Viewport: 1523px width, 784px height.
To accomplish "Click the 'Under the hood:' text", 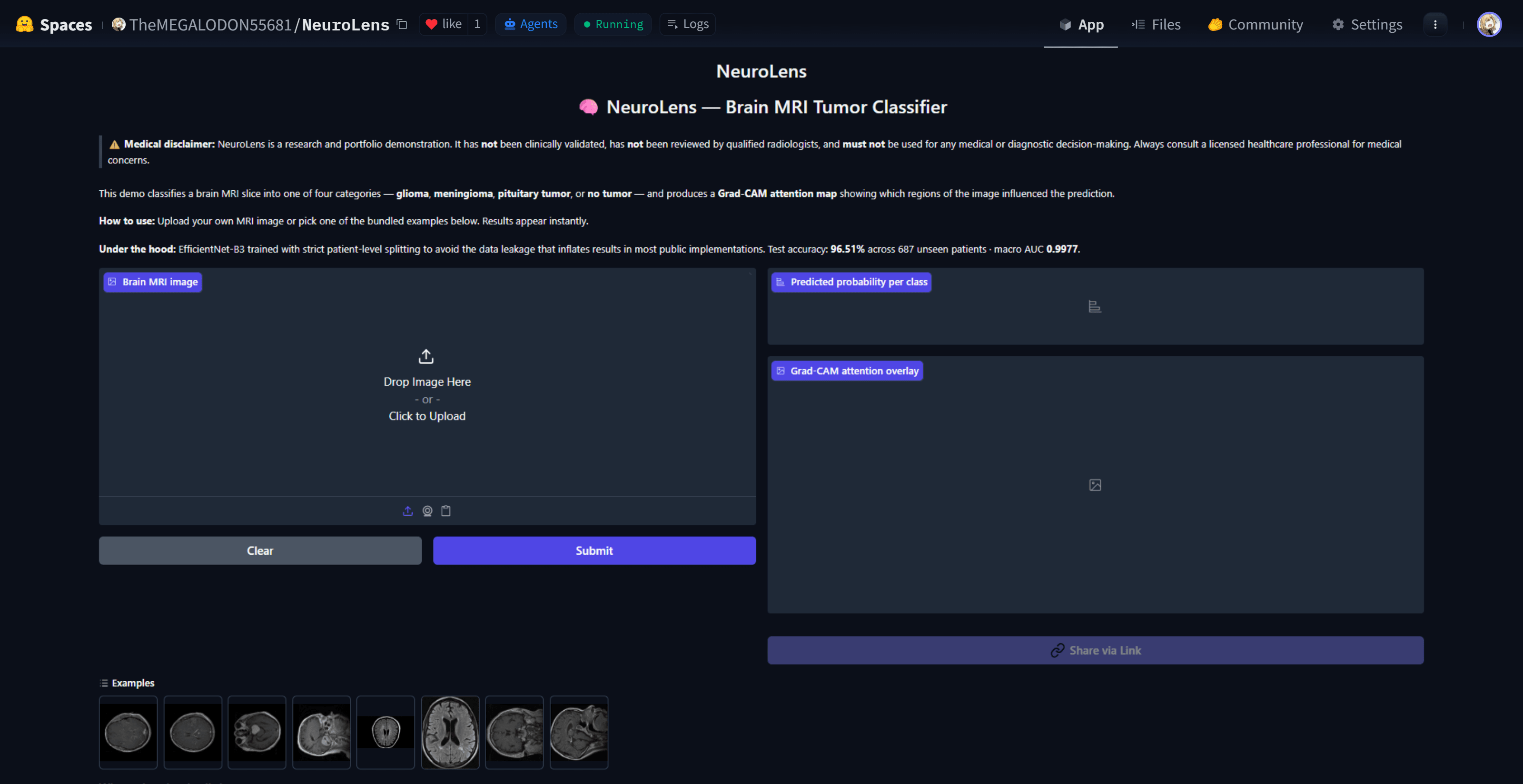I will tap(137, 249).
